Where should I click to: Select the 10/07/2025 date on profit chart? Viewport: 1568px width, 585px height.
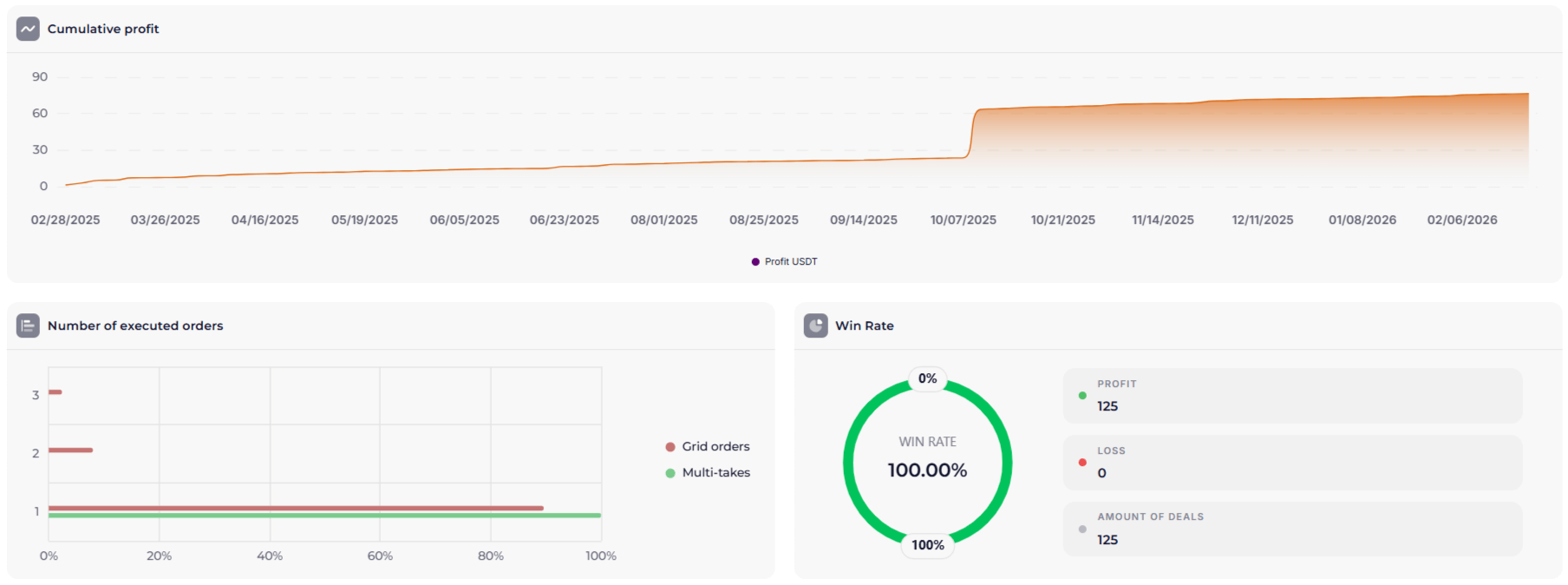963,220
